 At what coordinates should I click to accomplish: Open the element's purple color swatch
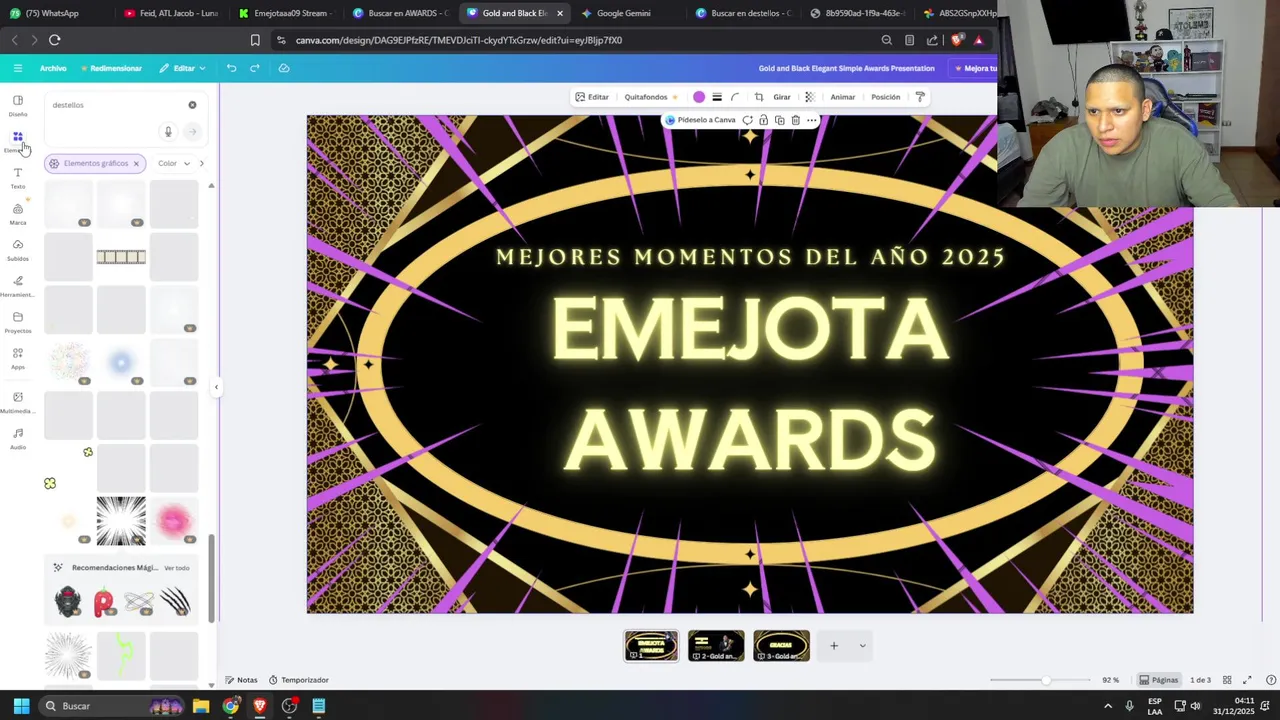(x=699, y=97)
